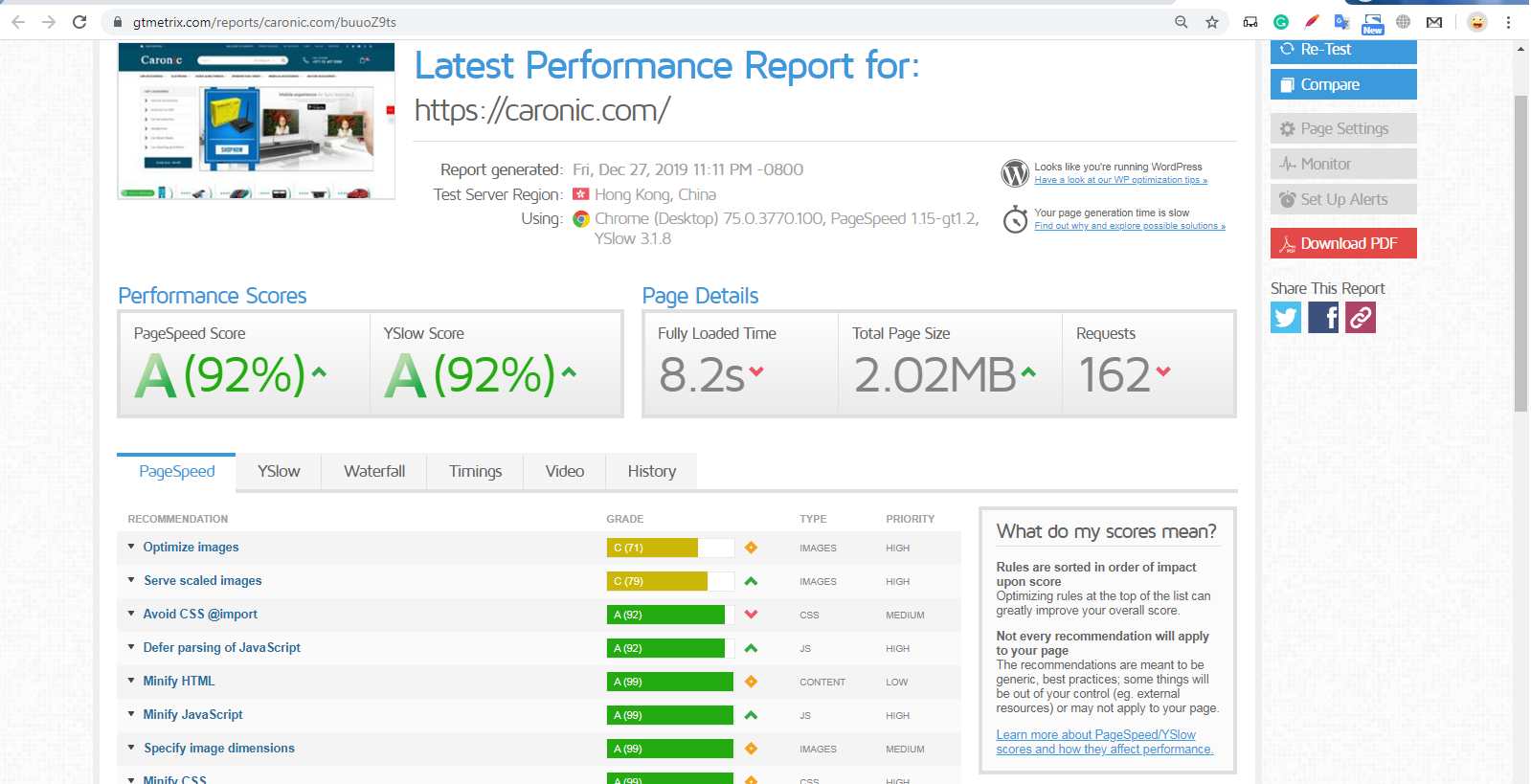This screenshot has height=784, width=1531.
Task: Click the Requests red down arrow
Action: pos(1163,371)
